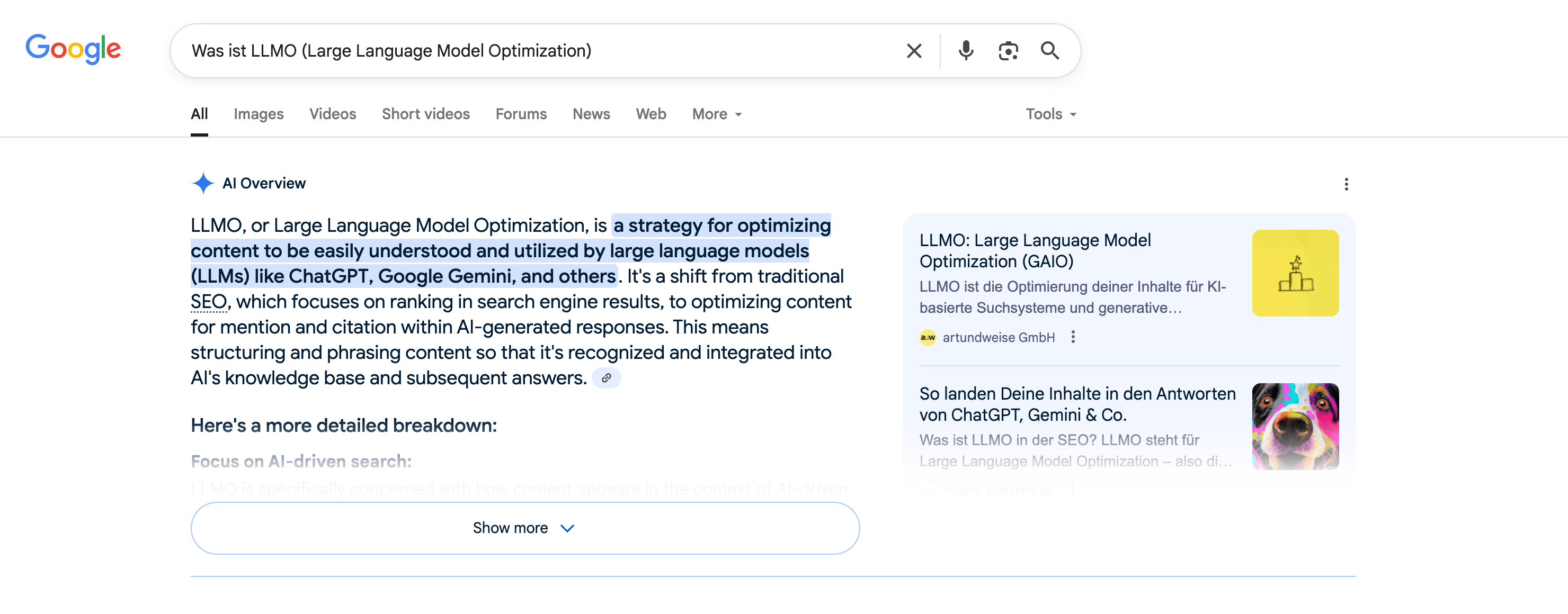Open the 'So landen Deine Inhalte' article
Screen dimensions: 1568x614
[1077, 404]
